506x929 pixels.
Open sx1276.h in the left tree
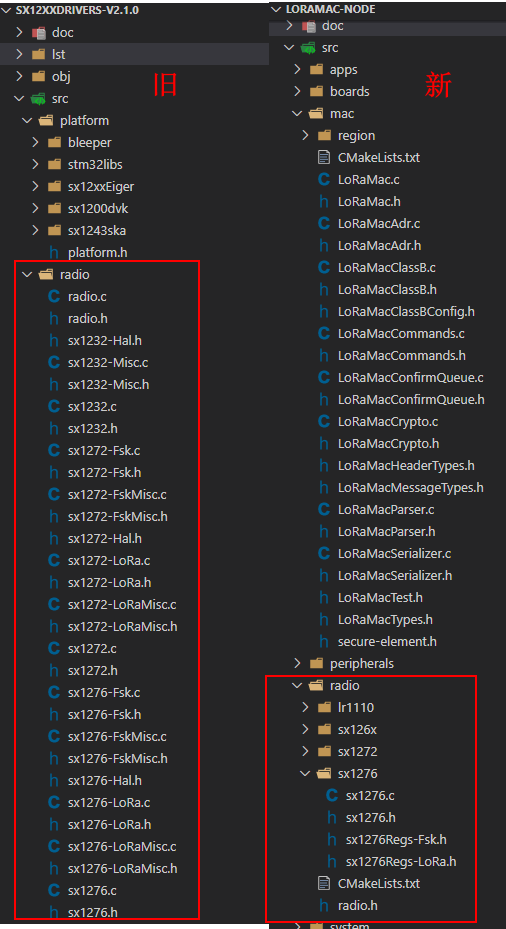pos(92,912)
